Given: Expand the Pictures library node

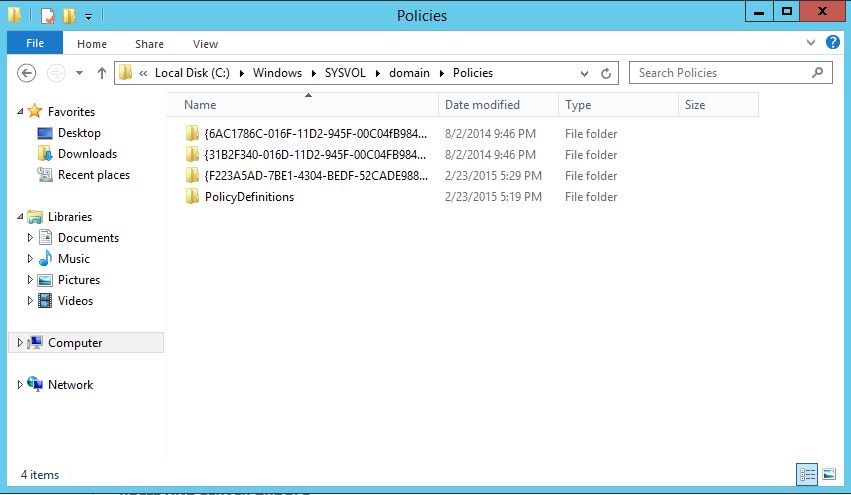Looking at the screenshot, I should [30, 280].
